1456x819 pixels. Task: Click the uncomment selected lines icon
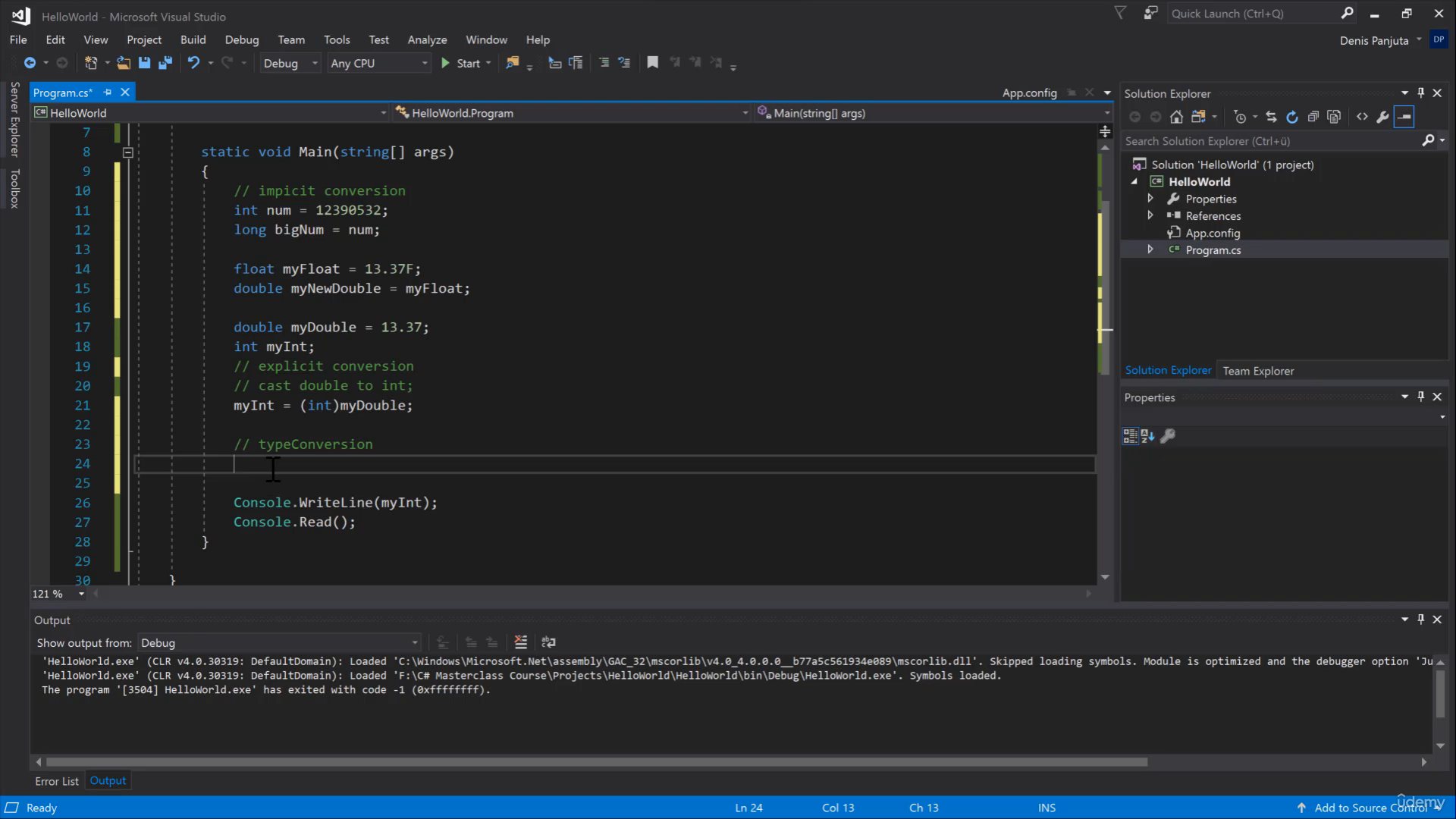(624, 63)
